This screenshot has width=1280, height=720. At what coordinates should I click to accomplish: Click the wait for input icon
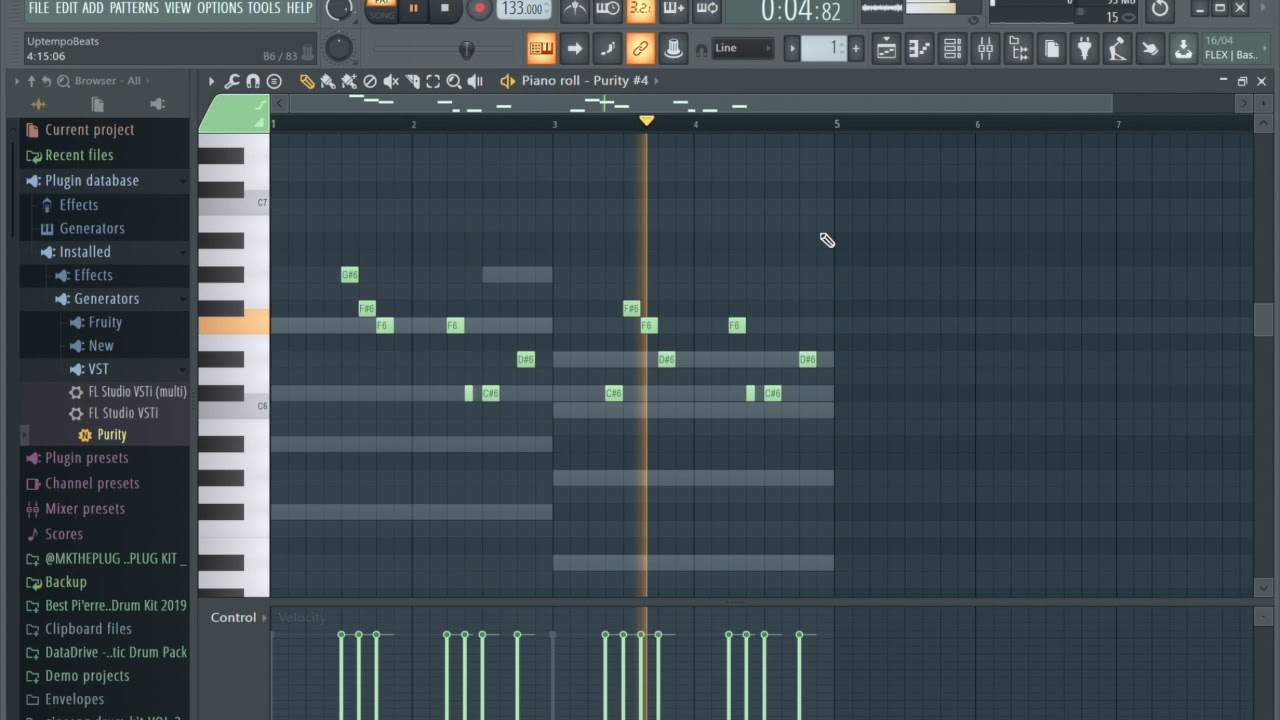(608, 9)
